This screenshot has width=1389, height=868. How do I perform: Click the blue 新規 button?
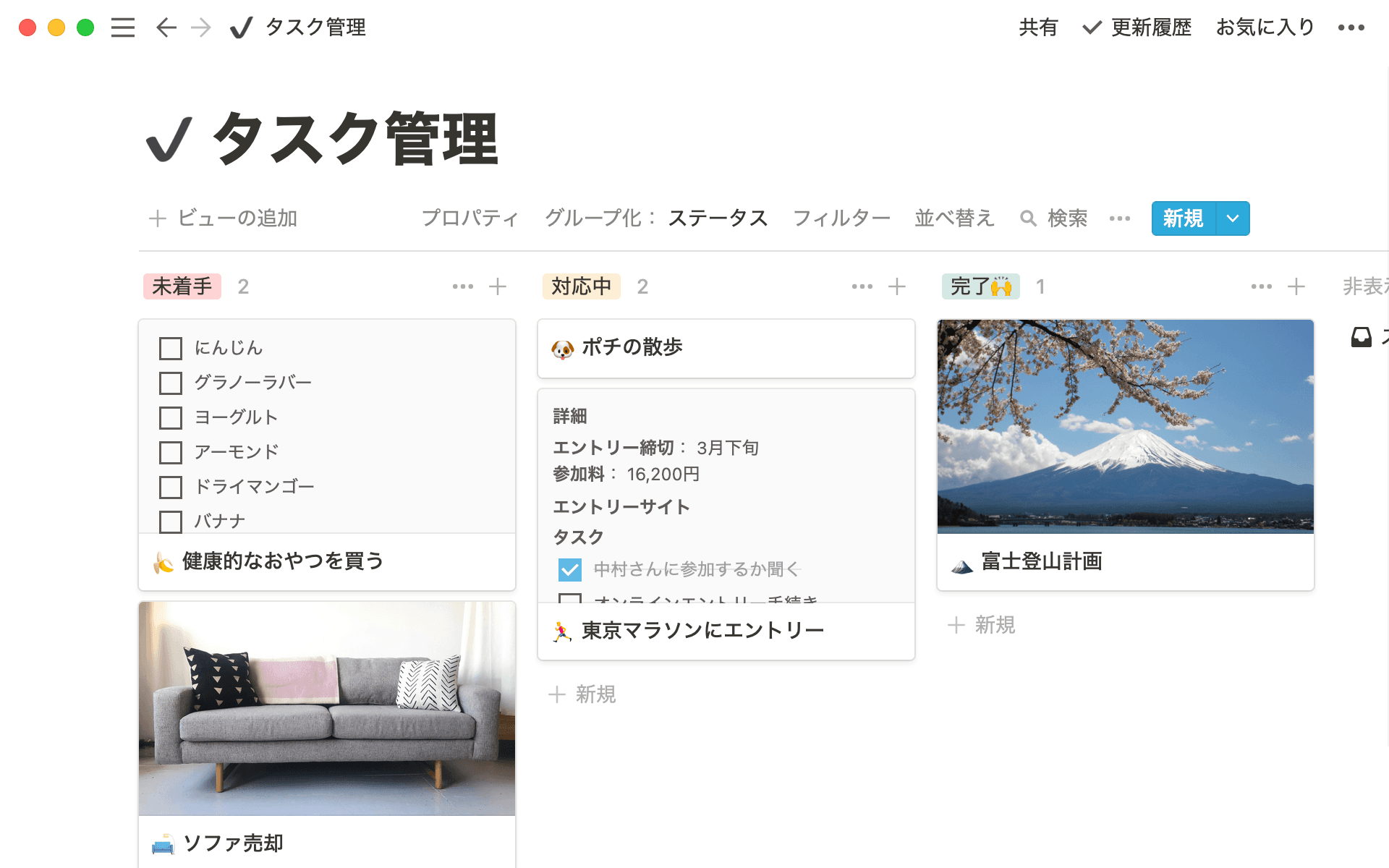click(x=1184, y=218)
